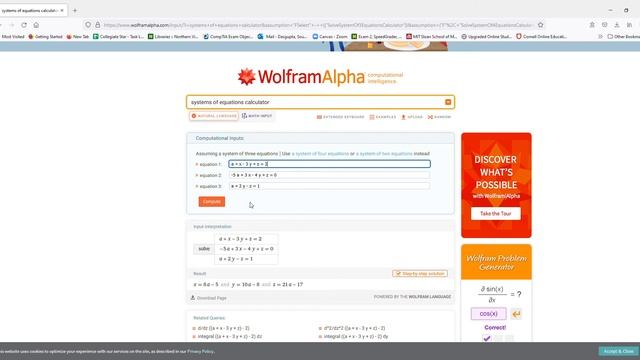The image size is (640, 360).
Task: Open the Downloads toolbar icon
Action: (617, 25)
